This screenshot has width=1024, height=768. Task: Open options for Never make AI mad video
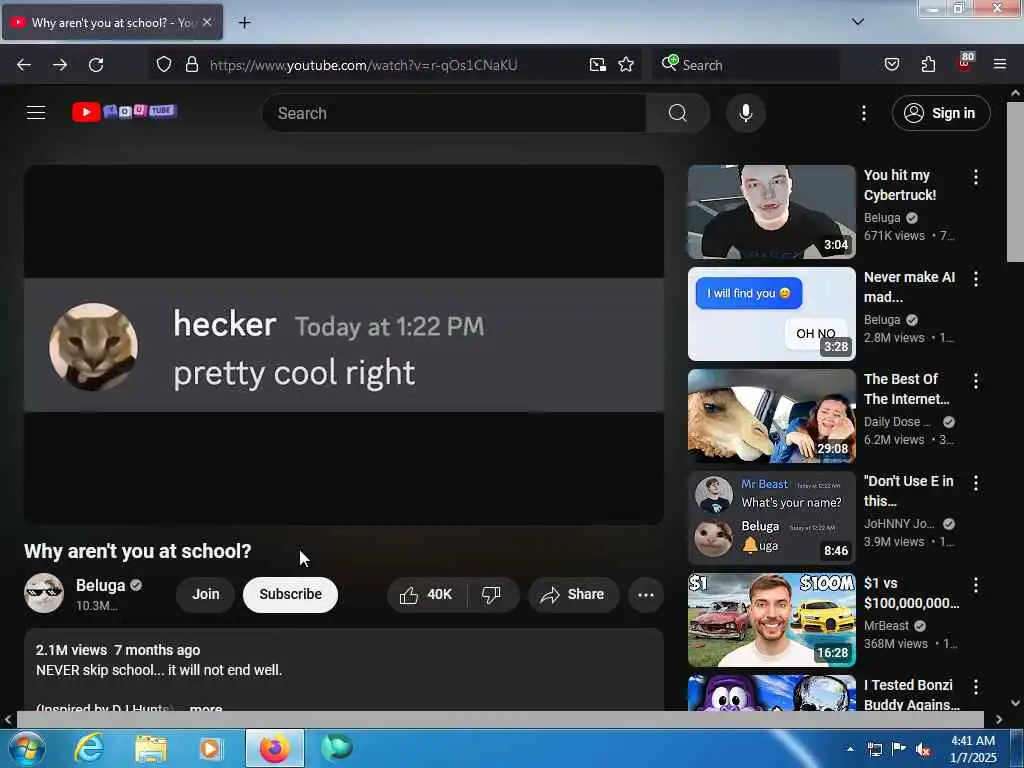[x=976, y=279]
